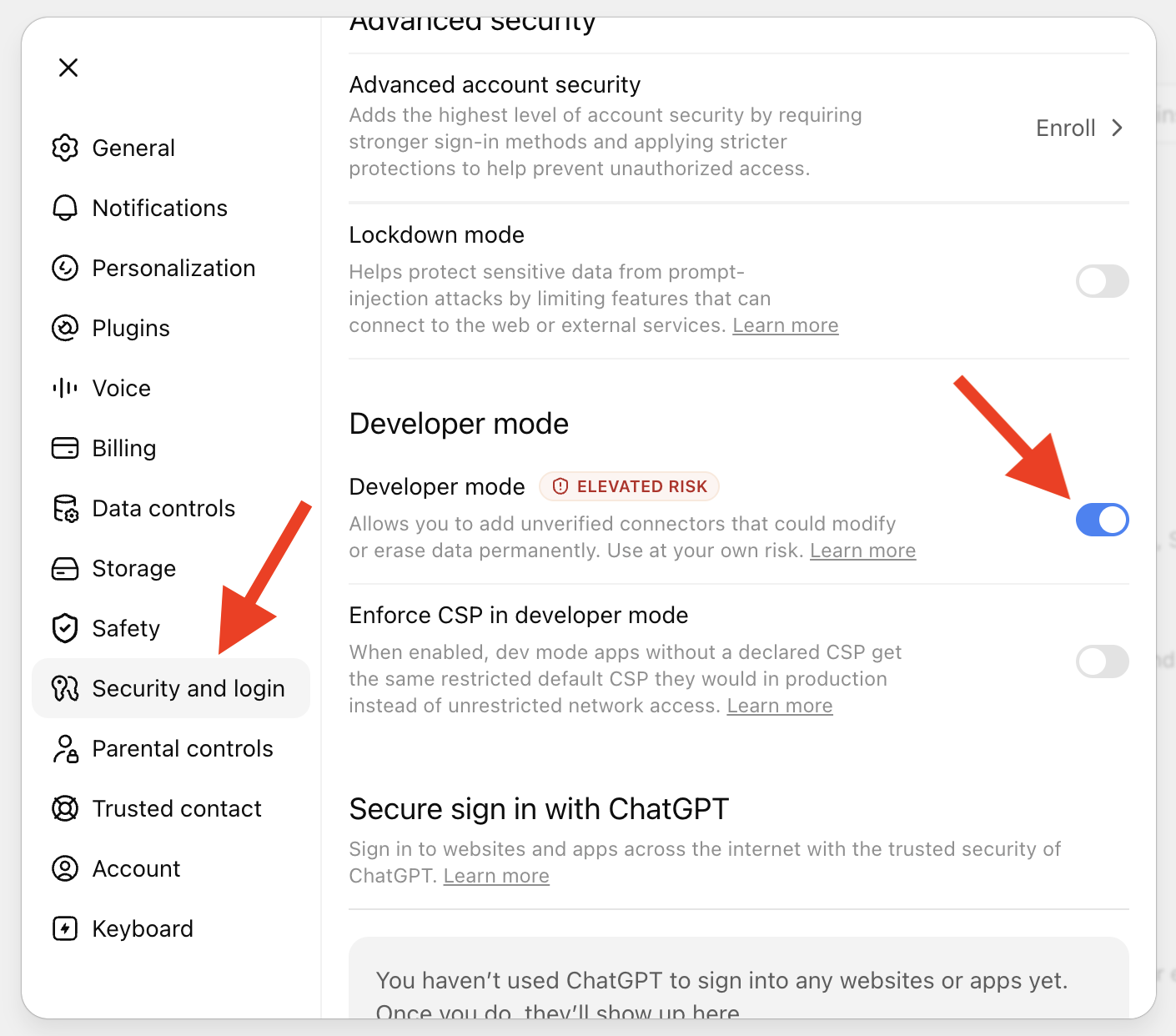Click the Keyboard shortcut icon in sidebar

click(65, 928)
